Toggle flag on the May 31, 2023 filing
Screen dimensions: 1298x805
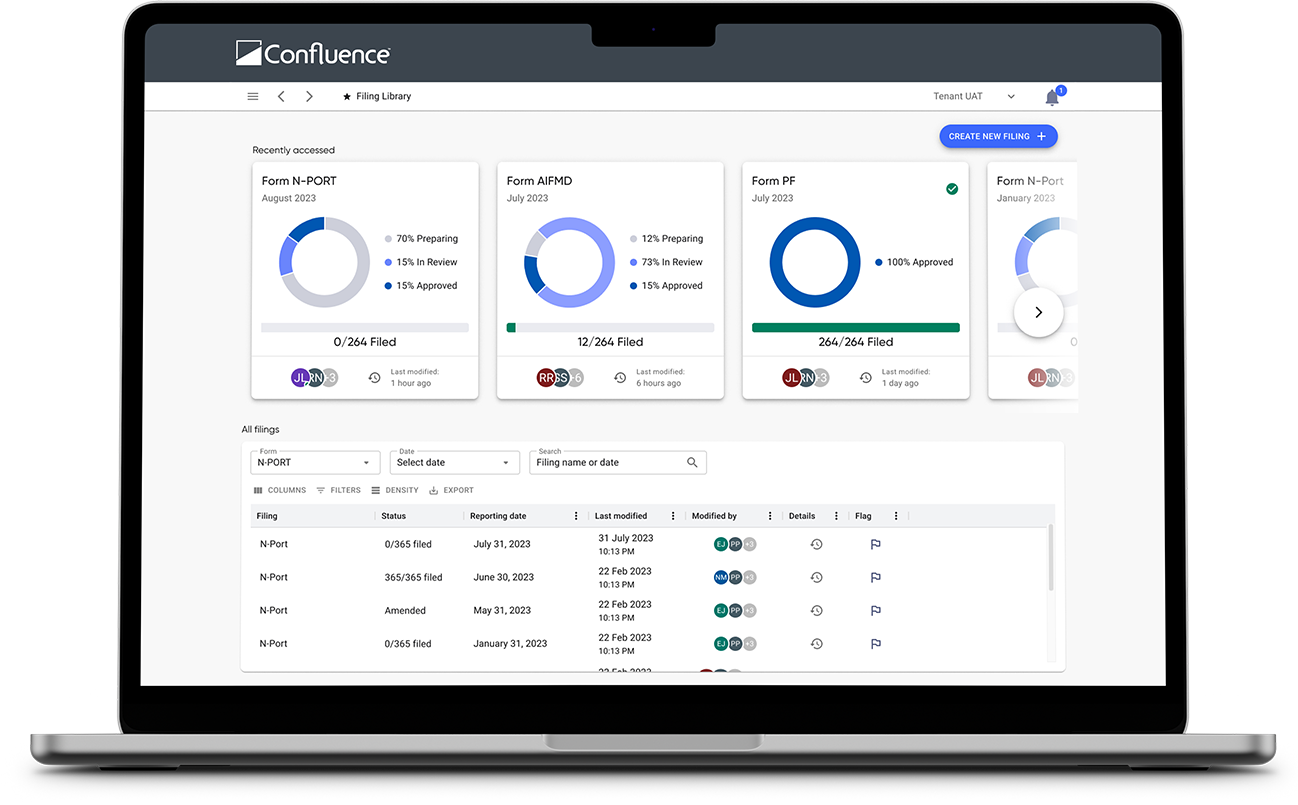[875, 610]
